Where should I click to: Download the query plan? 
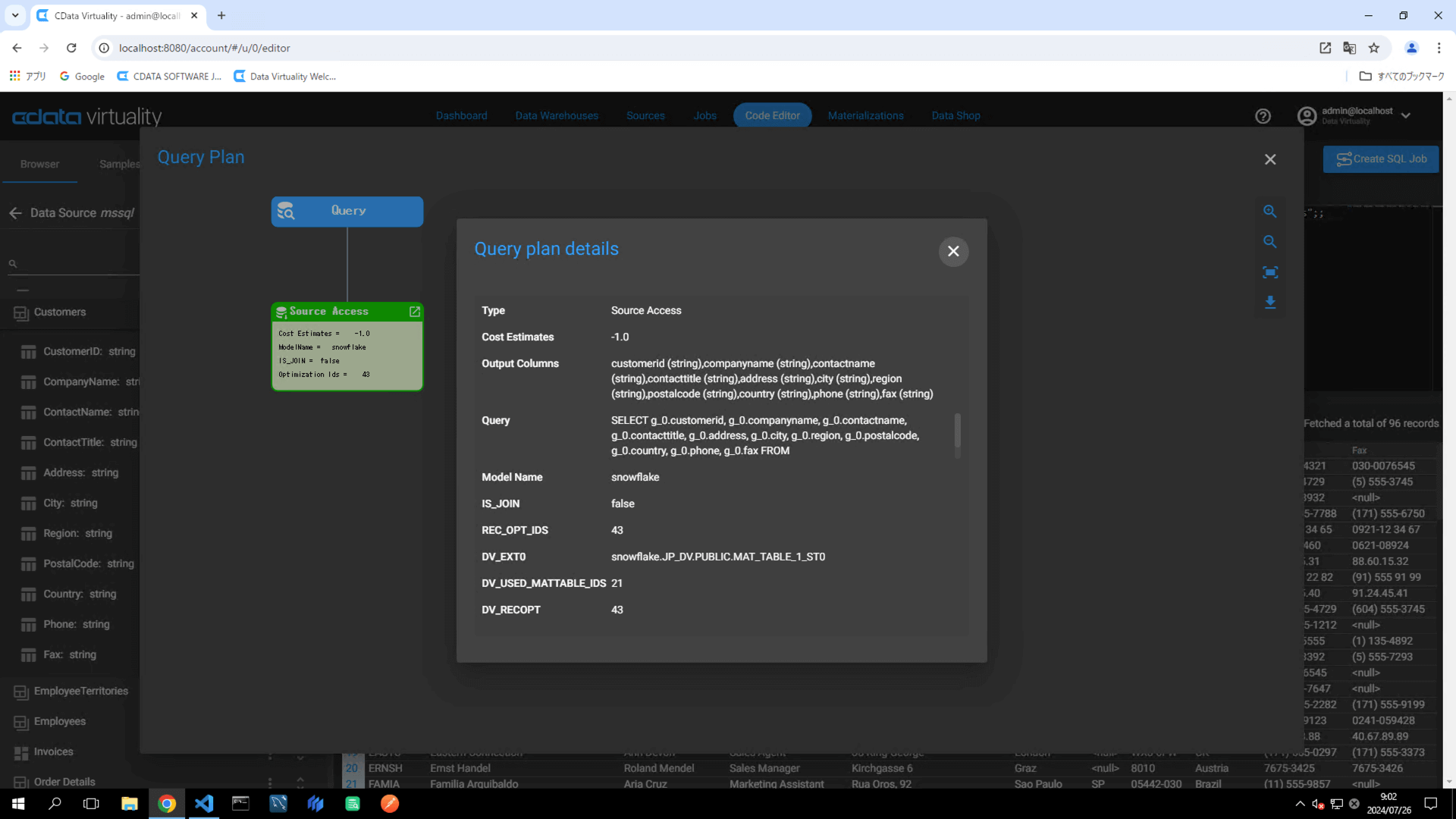click(x=1269, y=303)
